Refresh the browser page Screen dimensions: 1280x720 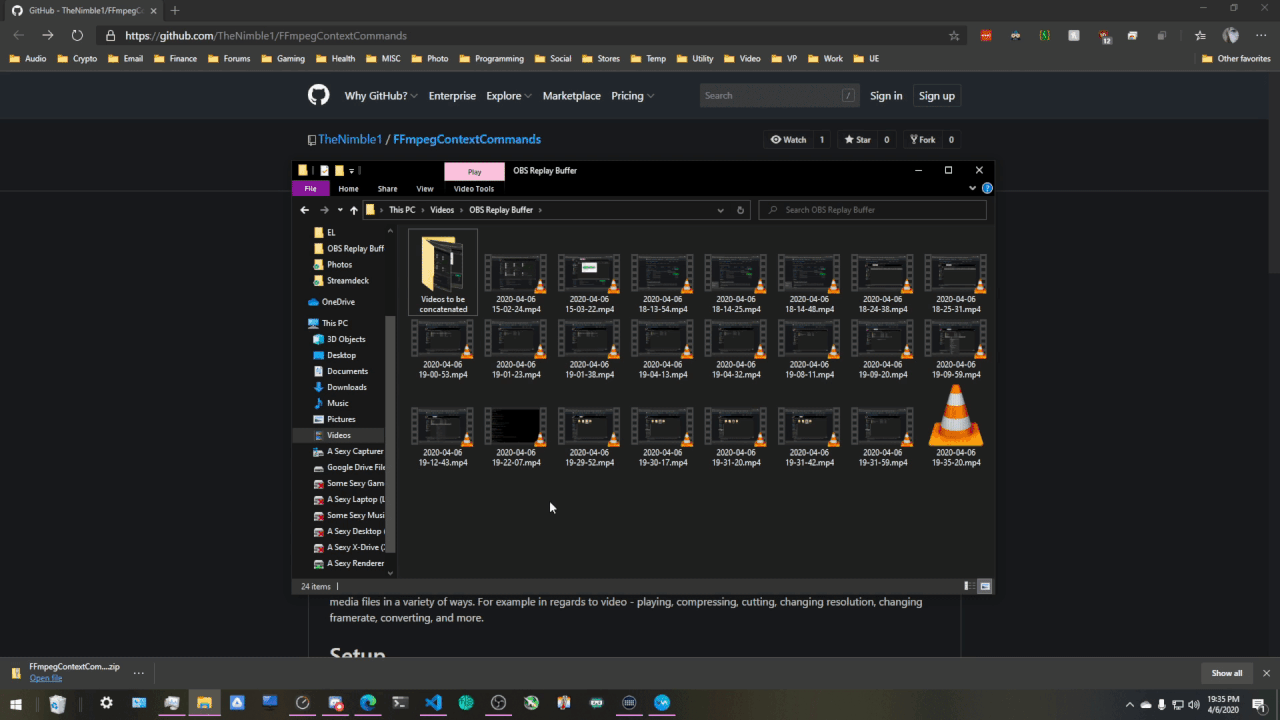[77, 35]
